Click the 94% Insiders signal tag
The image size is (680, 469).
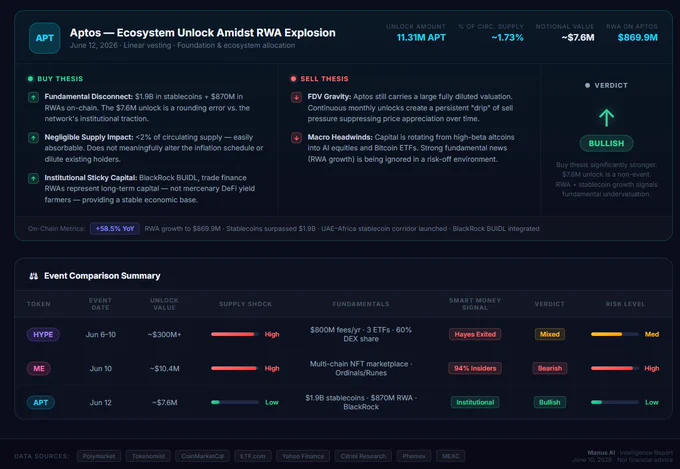pos(475,368)
